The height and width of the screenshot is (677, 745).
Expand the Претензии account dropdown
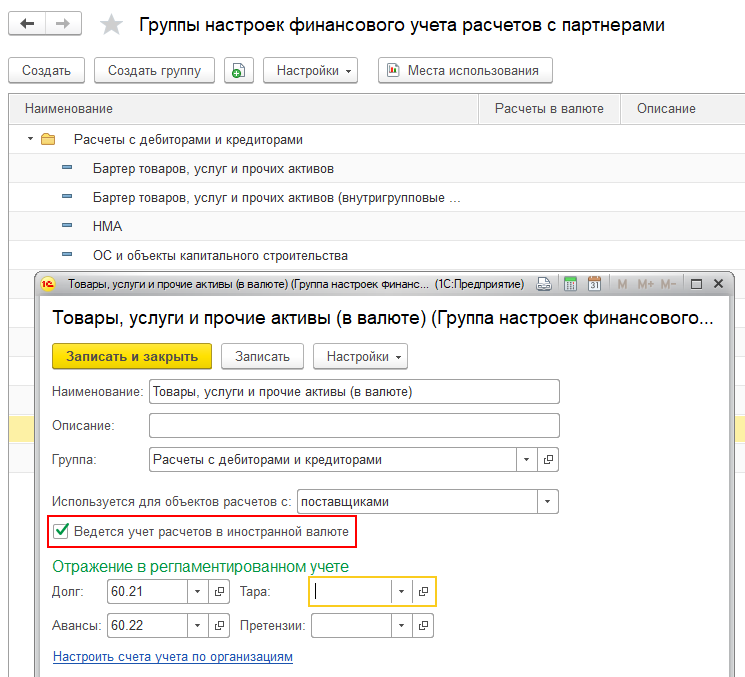coord(401,625)
